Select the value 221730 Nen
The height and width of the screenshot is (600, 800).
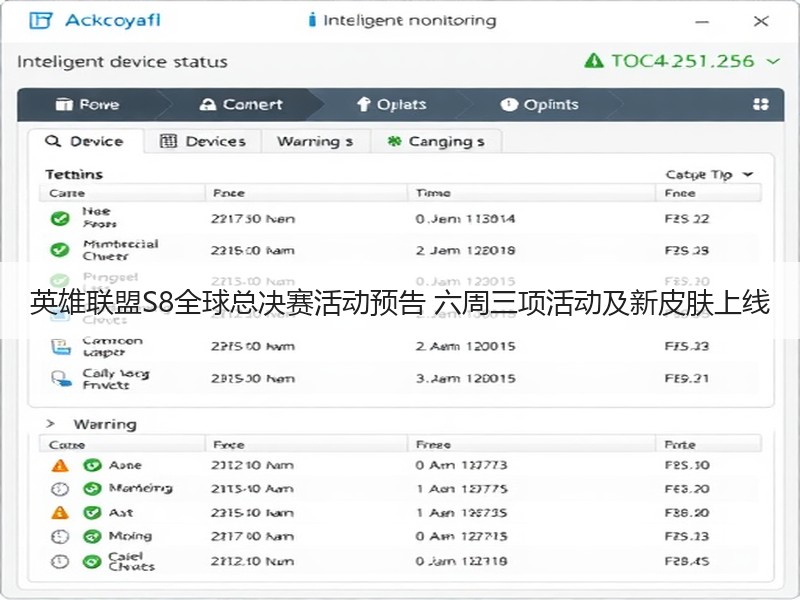[x=253, y=219]
